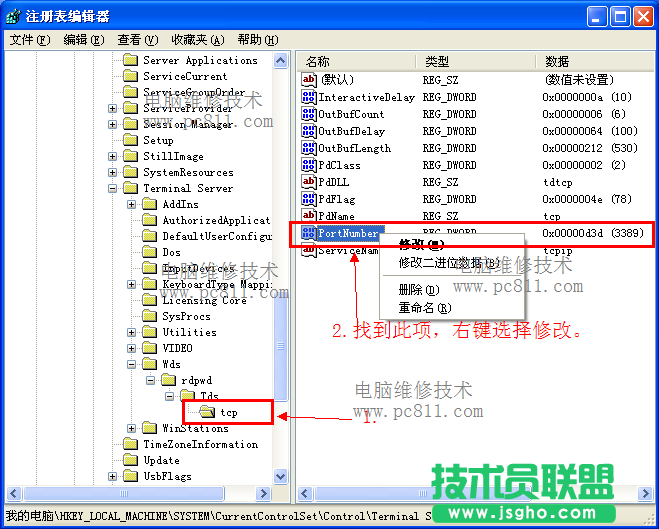The height and width of the screenshot is (529, 659).
Task: Click the WinStations folder icon
Action: point(149,428)
